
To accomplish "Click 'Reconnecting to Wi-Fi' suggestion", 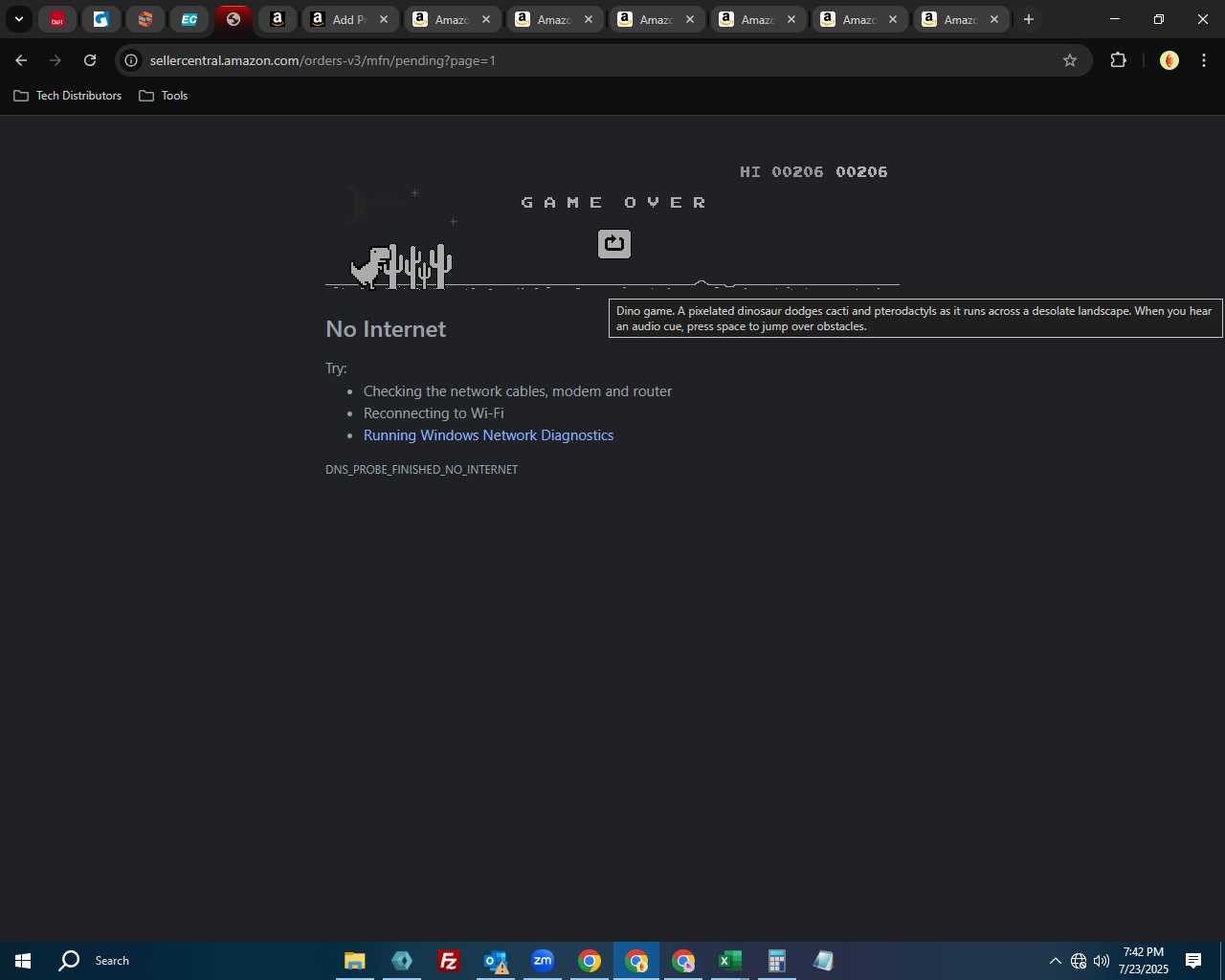I will pyautogui.click(x=434, y=413).
